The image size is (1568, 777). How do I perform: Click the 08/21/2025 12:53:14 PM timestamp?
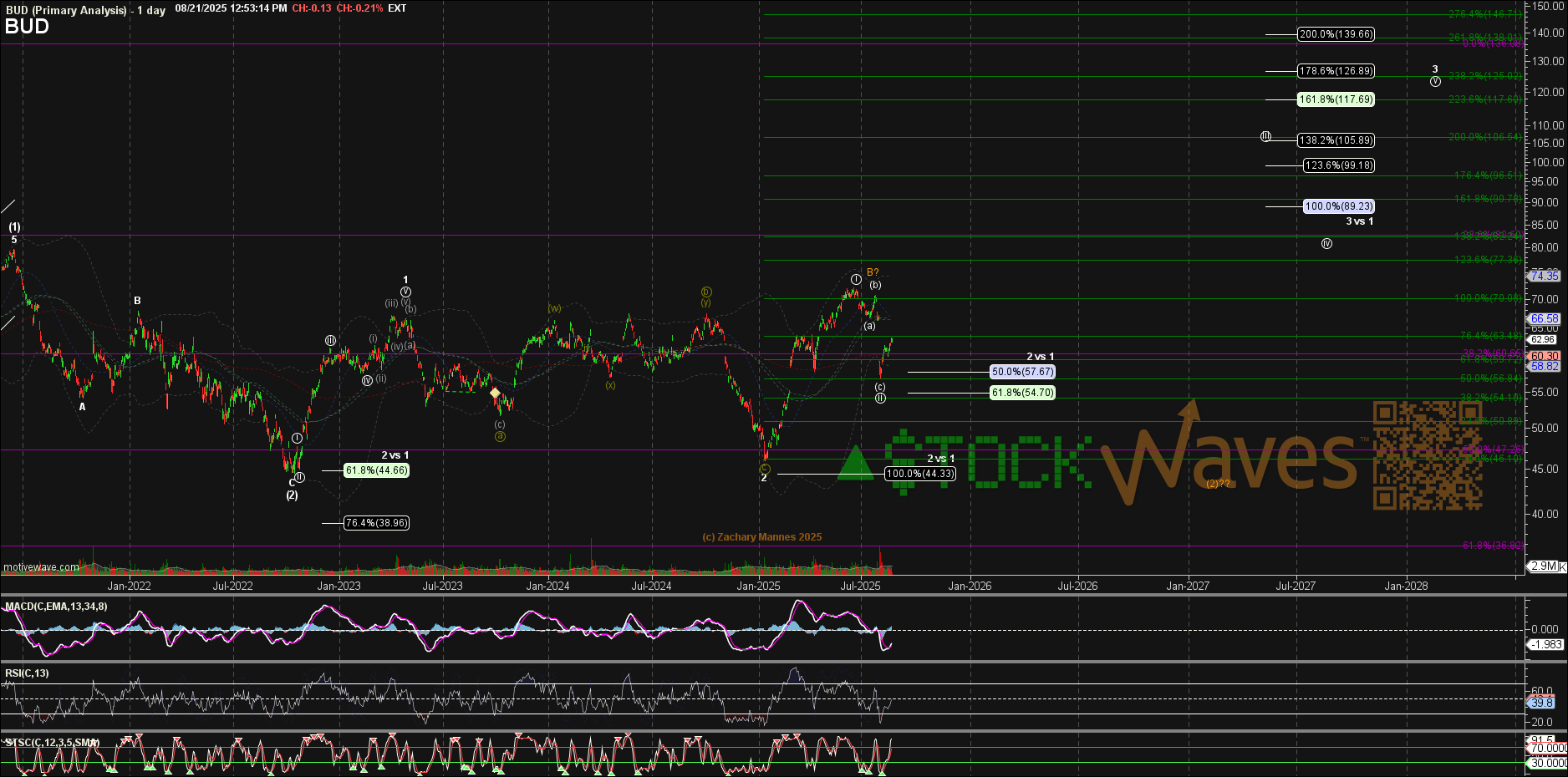231,8
